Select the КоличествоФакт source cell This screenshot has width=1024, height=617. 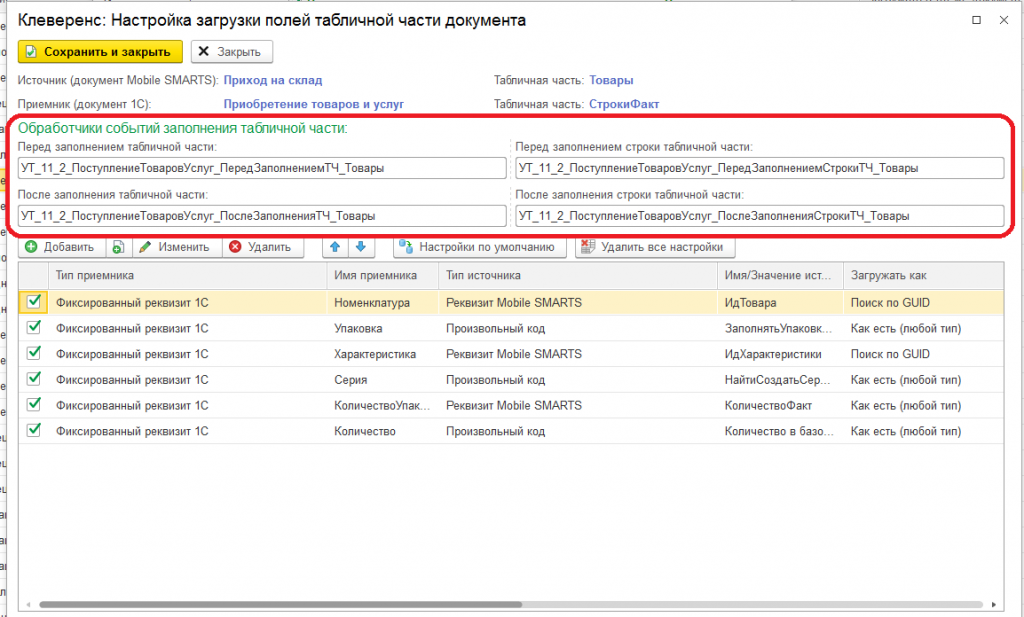(780, 405)
